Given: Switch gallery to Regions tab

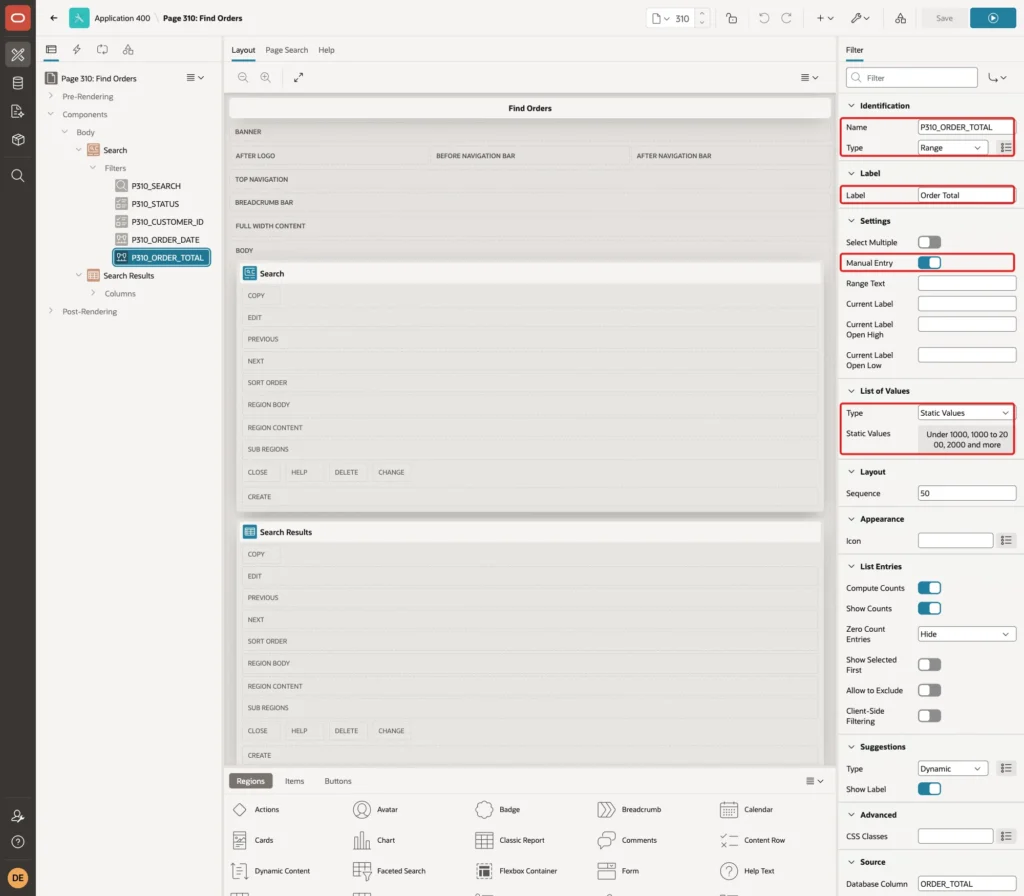Looking at the screenshot, I should pos(251,781).
